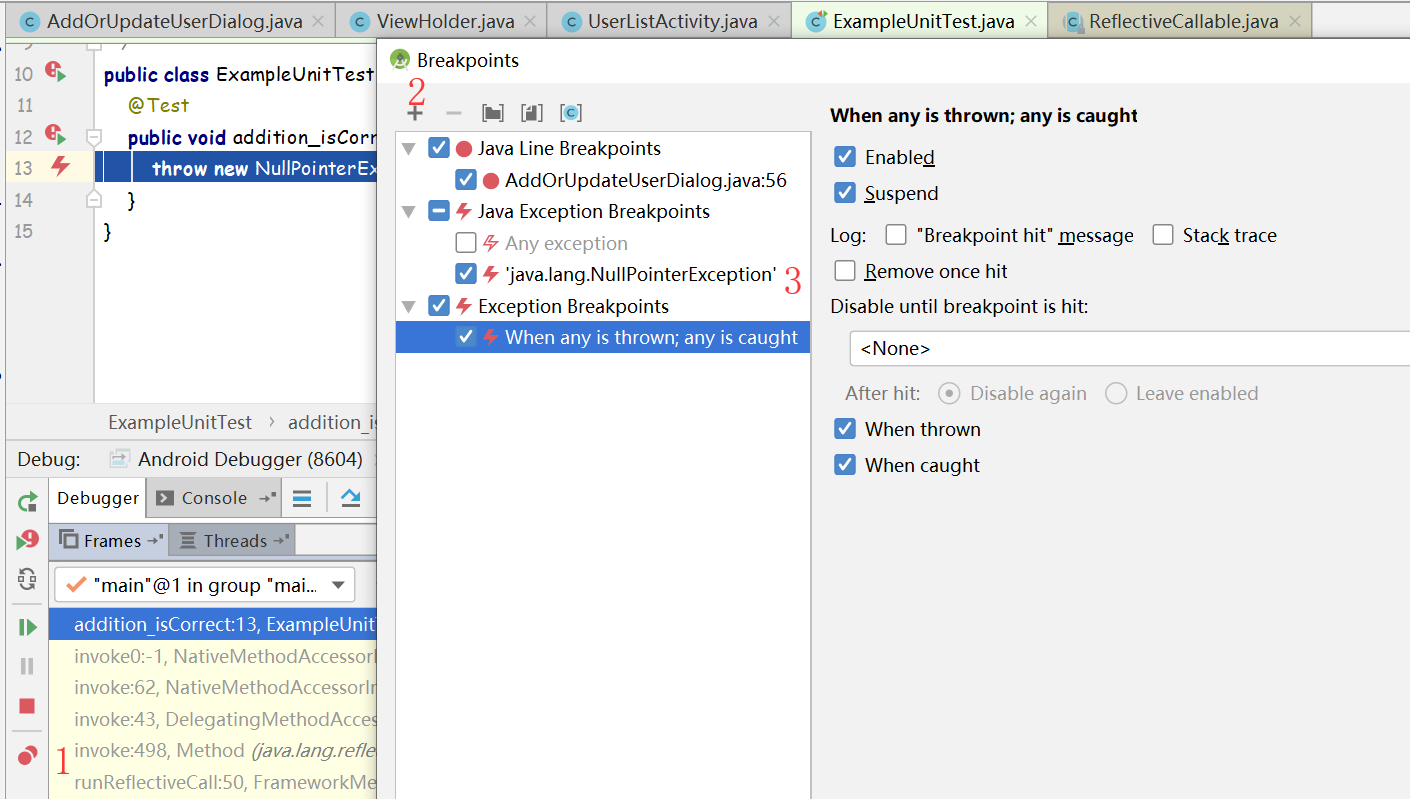This screenshot has width=1410, height=799.
Task: Collapse the Java Line Breakpoints tree node
Action: [408, 150]
